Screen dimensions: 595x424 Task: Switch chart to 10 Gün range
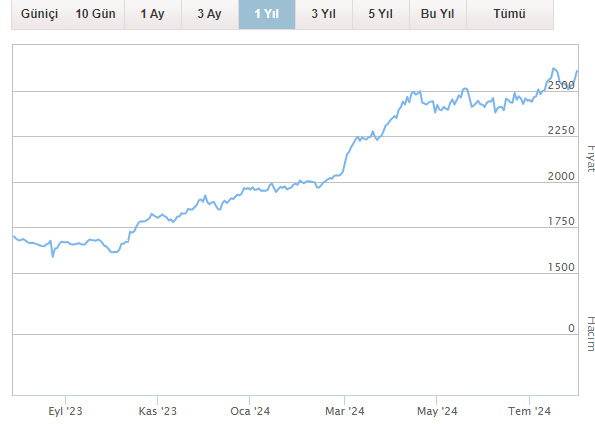(x=95, y=14)
